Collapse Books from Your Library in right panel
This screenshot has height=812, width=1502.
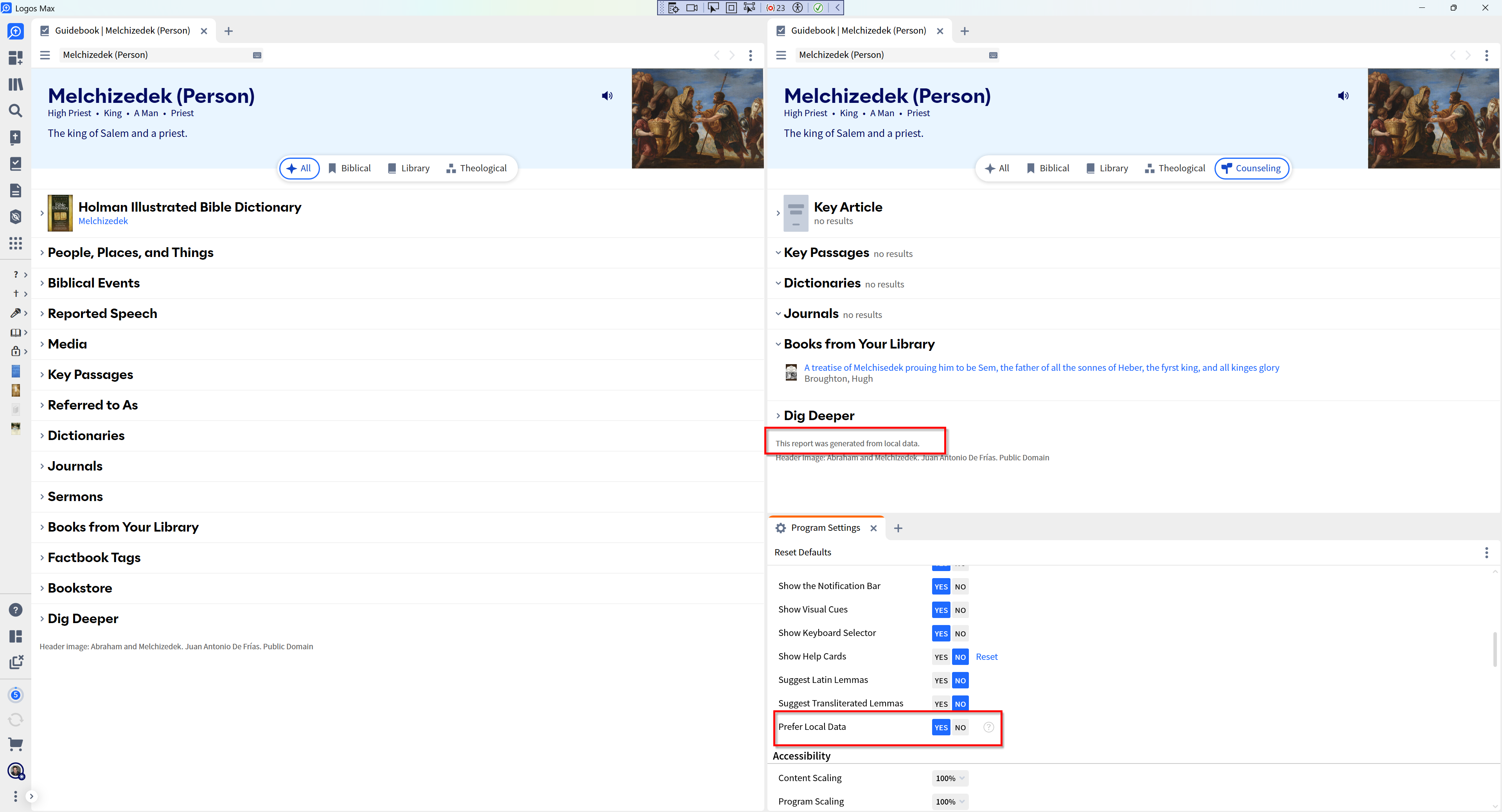778,344
